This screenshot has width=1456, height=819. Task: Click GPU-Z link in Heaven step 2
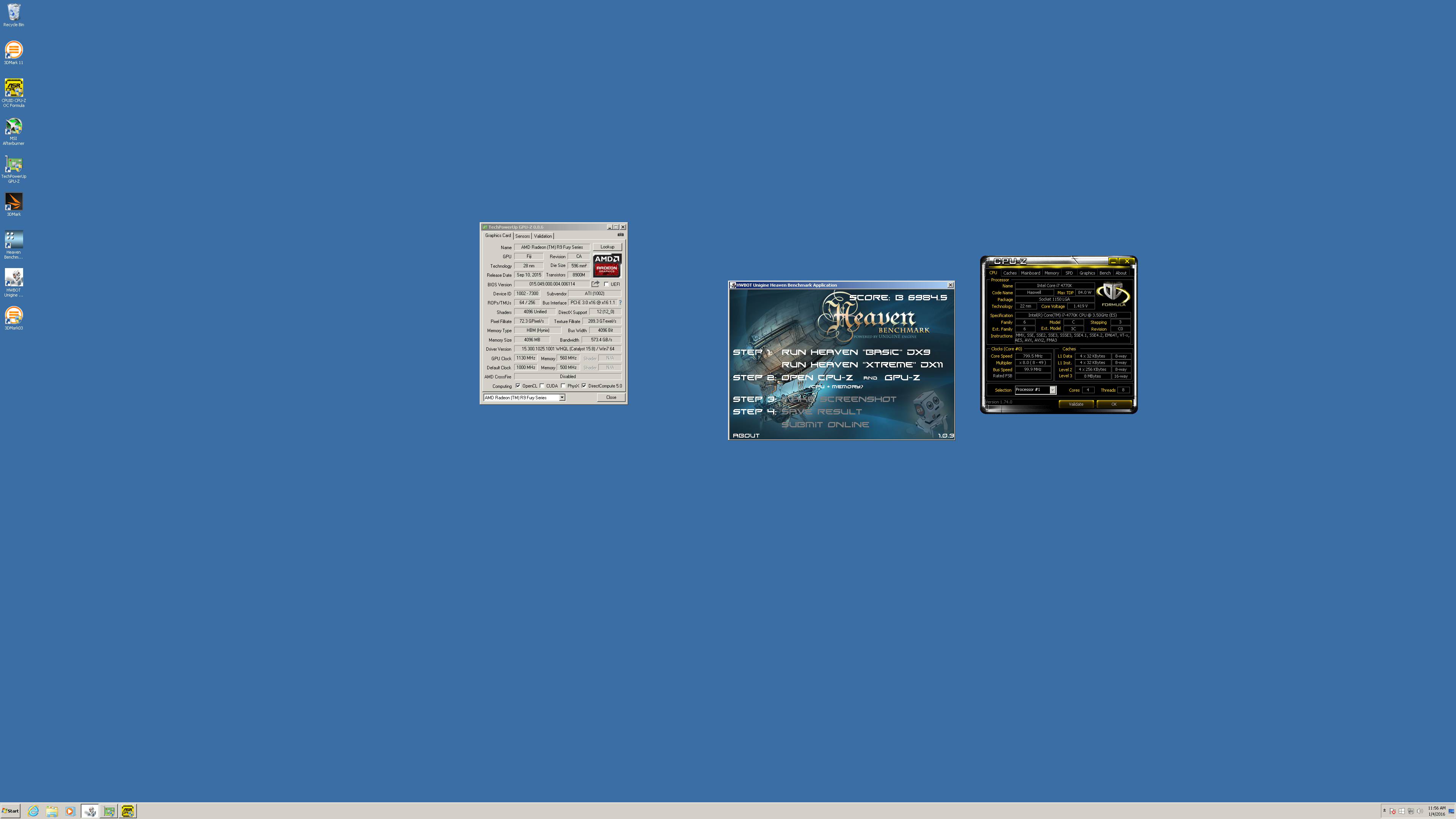903,378
